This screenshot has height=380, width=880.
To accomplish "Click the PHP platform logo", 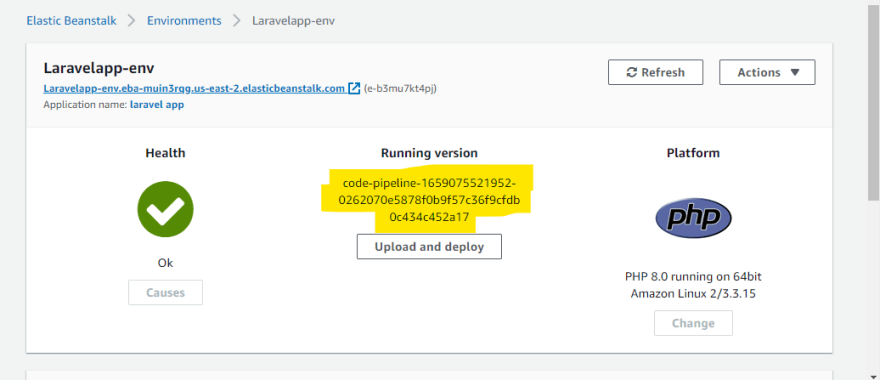I will (693, 218).
